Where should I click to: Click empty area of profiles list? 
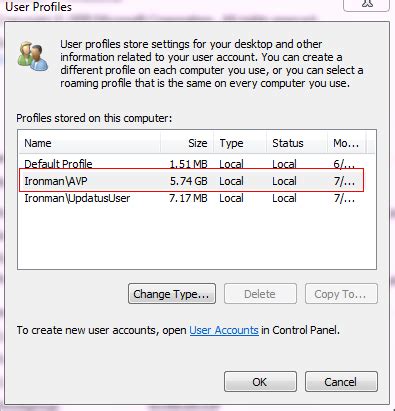197,237
